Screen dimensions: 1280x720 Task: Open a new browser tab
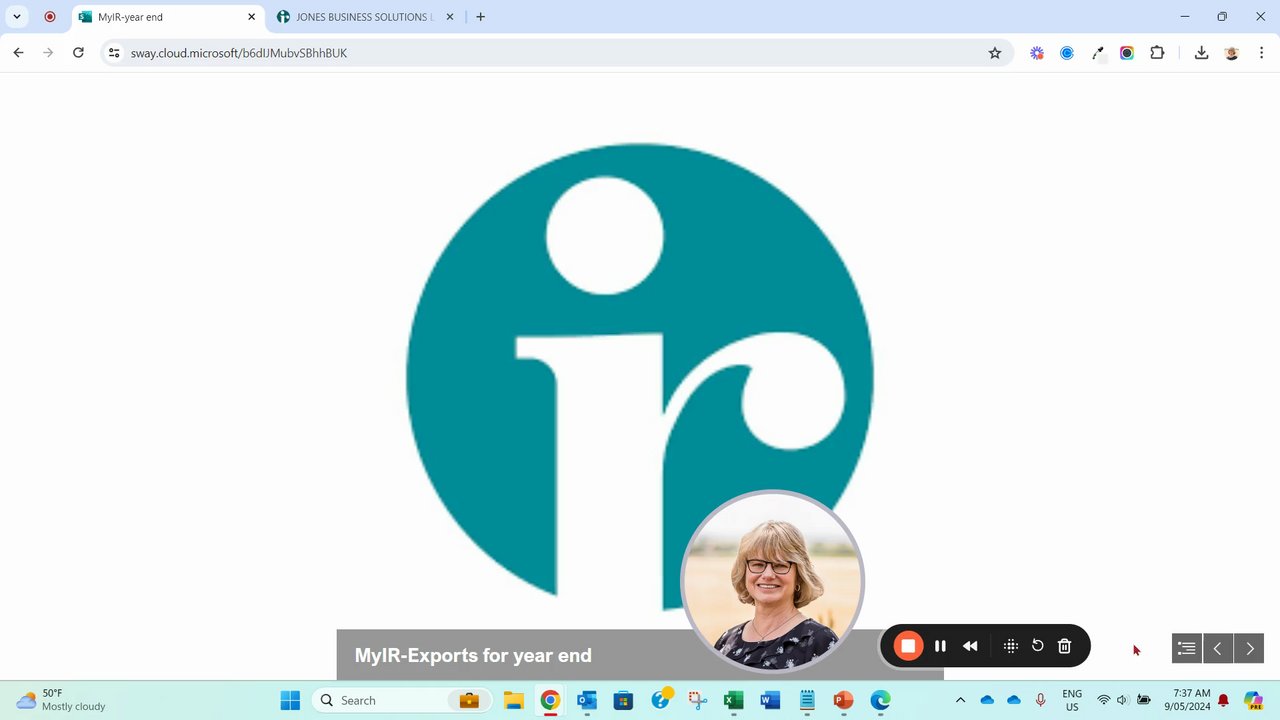click(481, 17)
